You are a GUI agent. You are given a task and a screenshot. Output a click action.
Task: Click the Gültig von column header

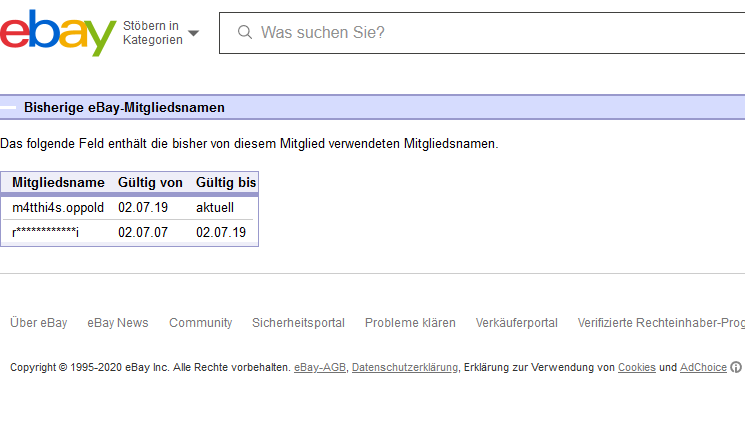click(x=150, y=183)
